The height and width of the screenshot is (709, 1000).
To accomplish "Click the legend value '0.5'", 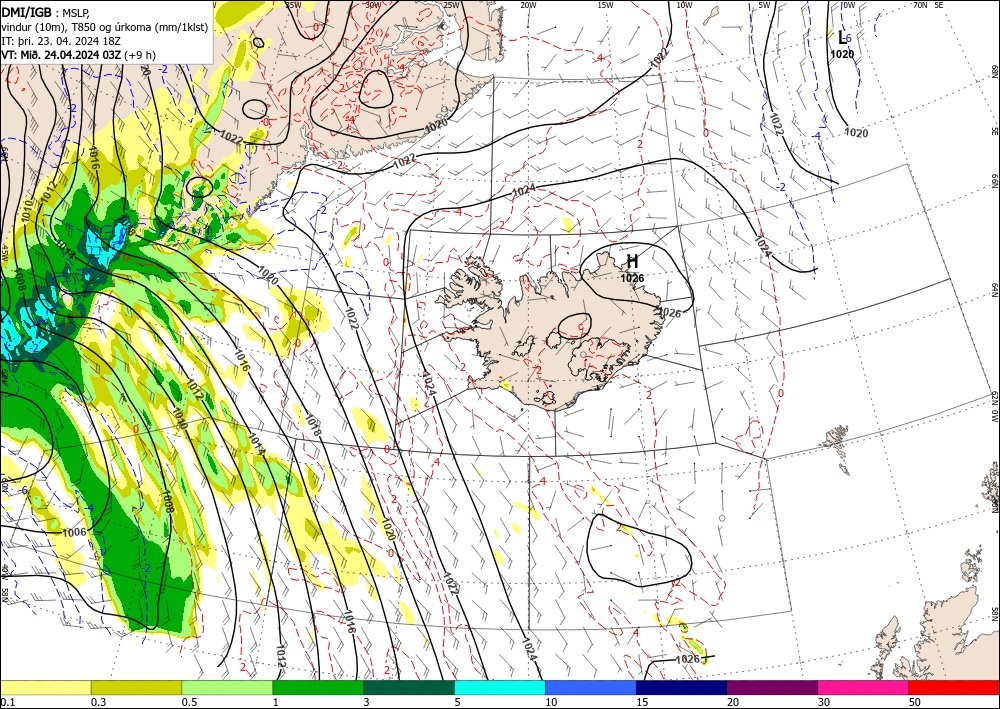I will click(x=189, y=702).
